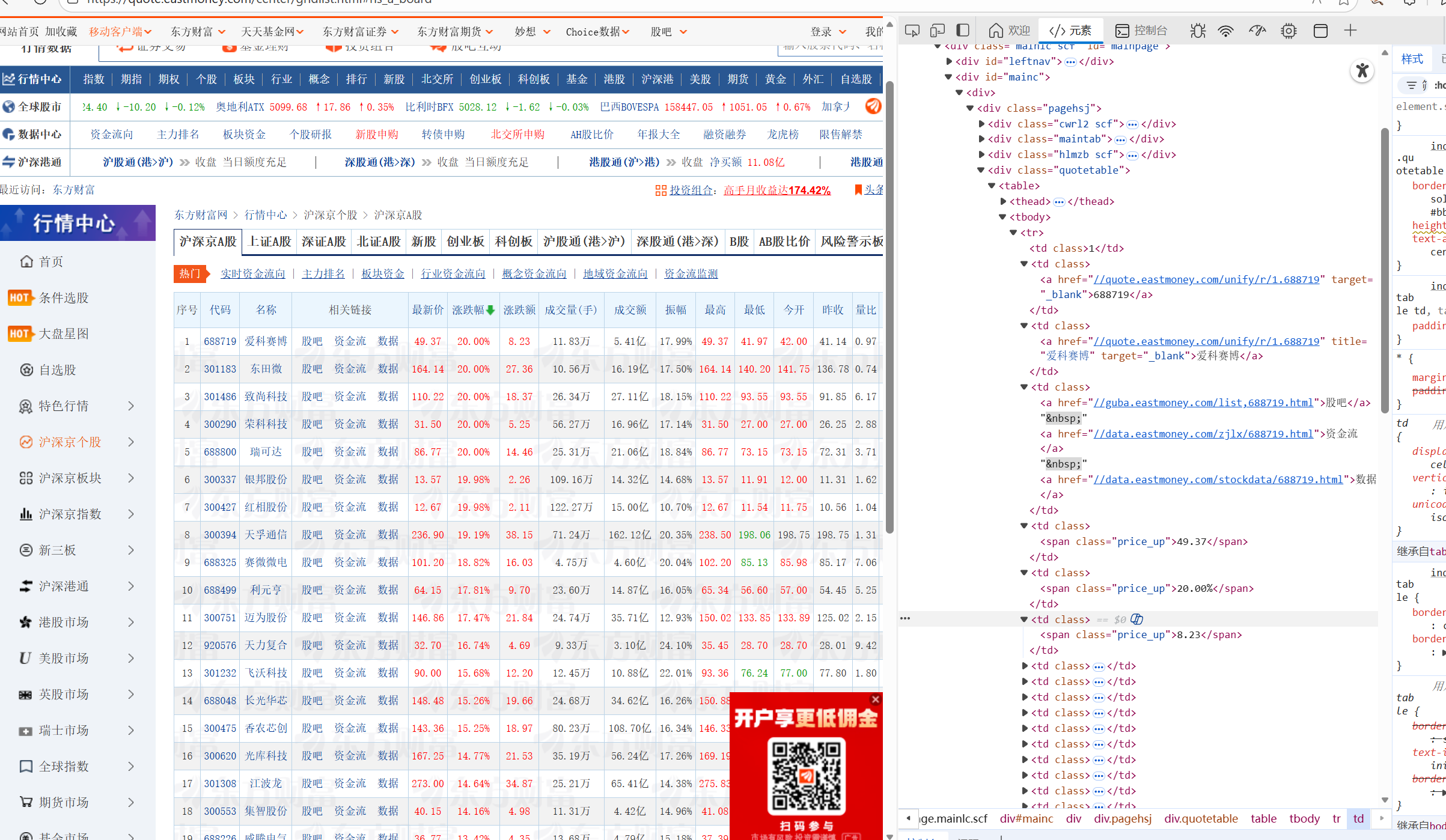Toggle the DevTools sidebar panel icon

(963, 31)
